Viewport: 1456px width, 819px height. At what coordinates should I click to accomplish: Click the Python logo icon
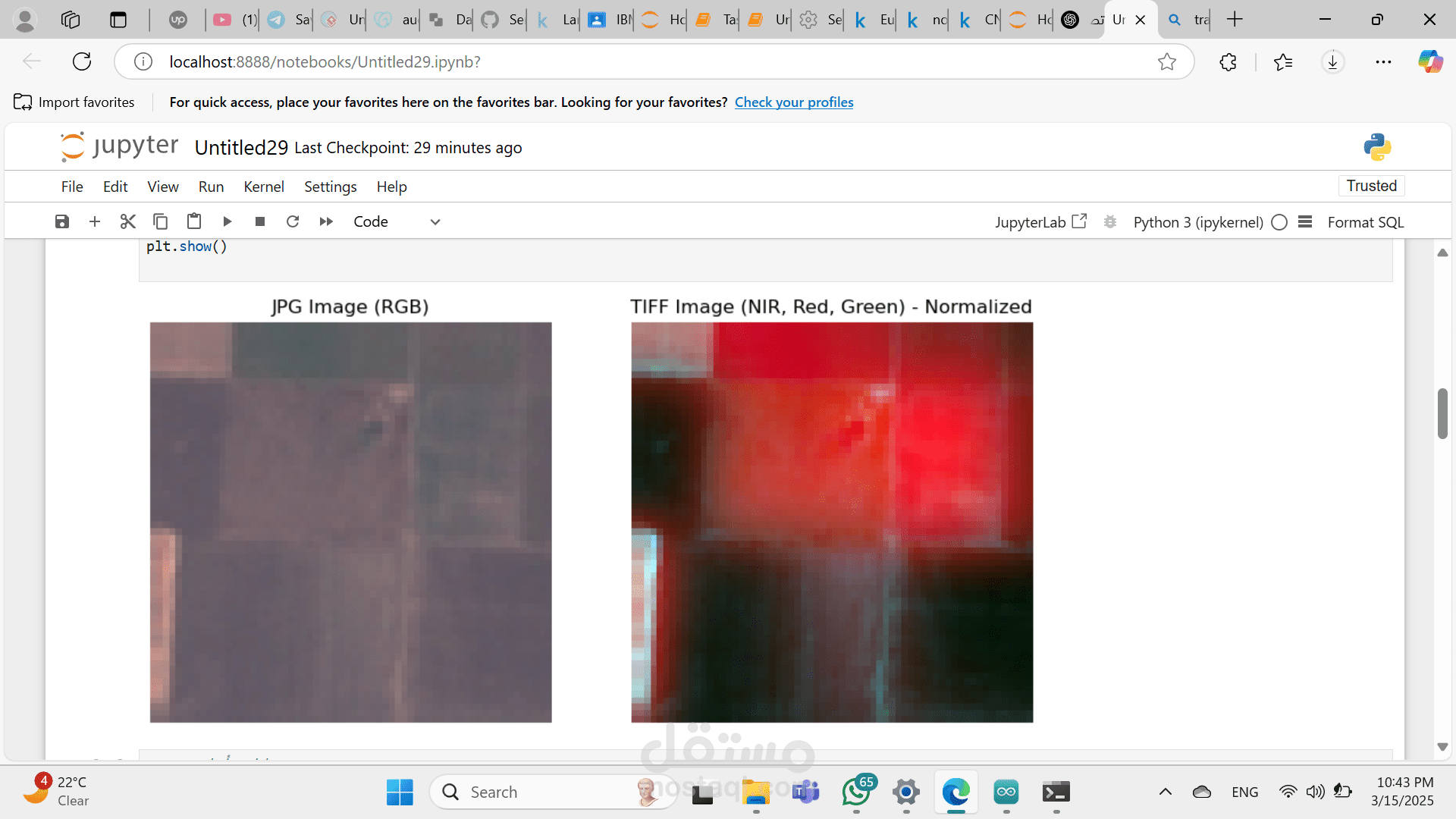click(1377, 147)
